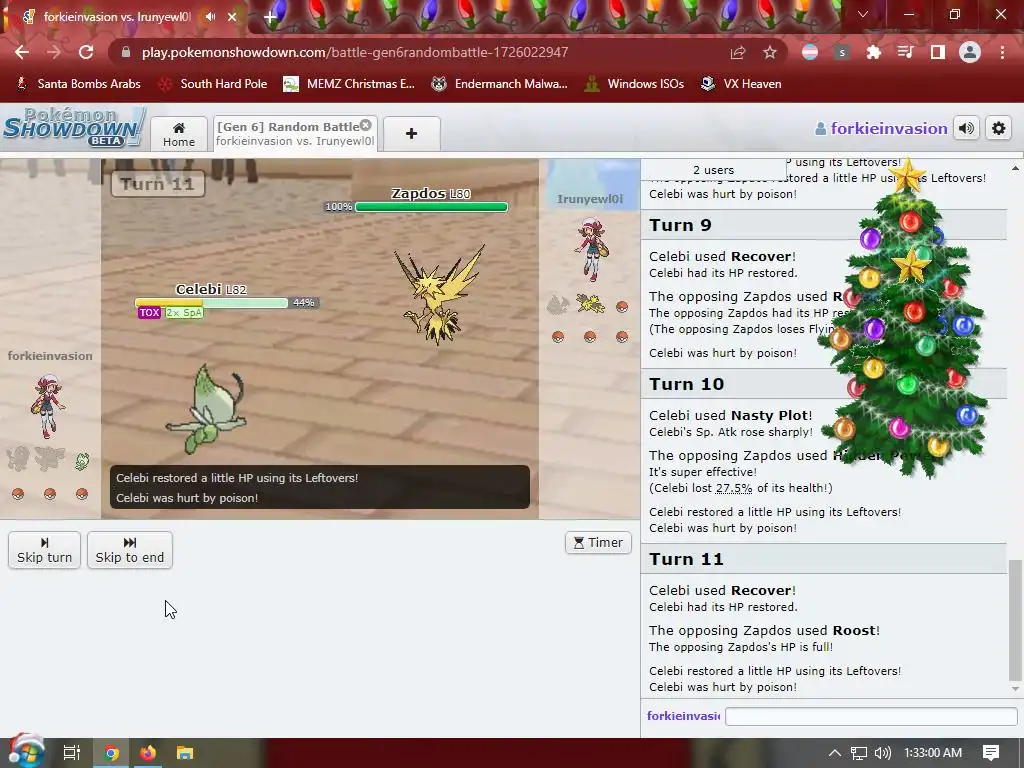Click the 27.5% health loss text
This screenshot has height=768, width=1024.
tap(734, 488)
